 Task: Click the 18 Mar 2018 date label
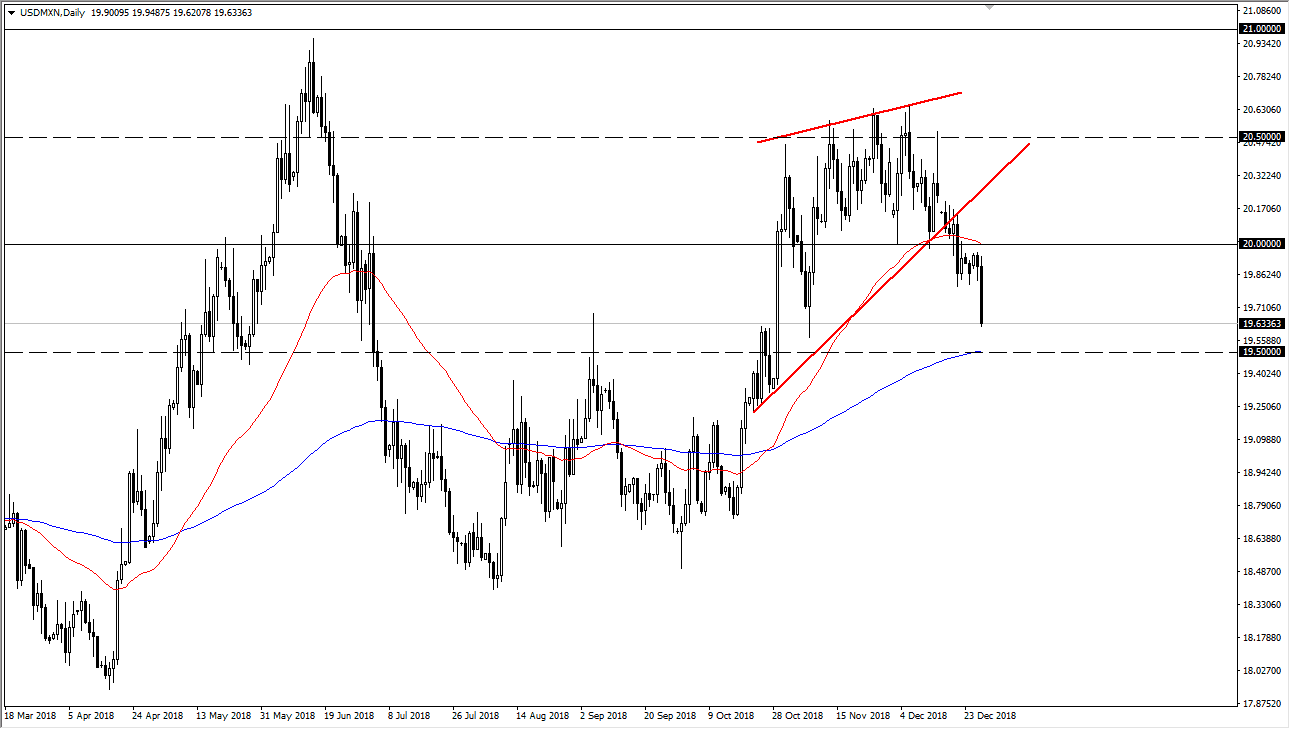30,716
